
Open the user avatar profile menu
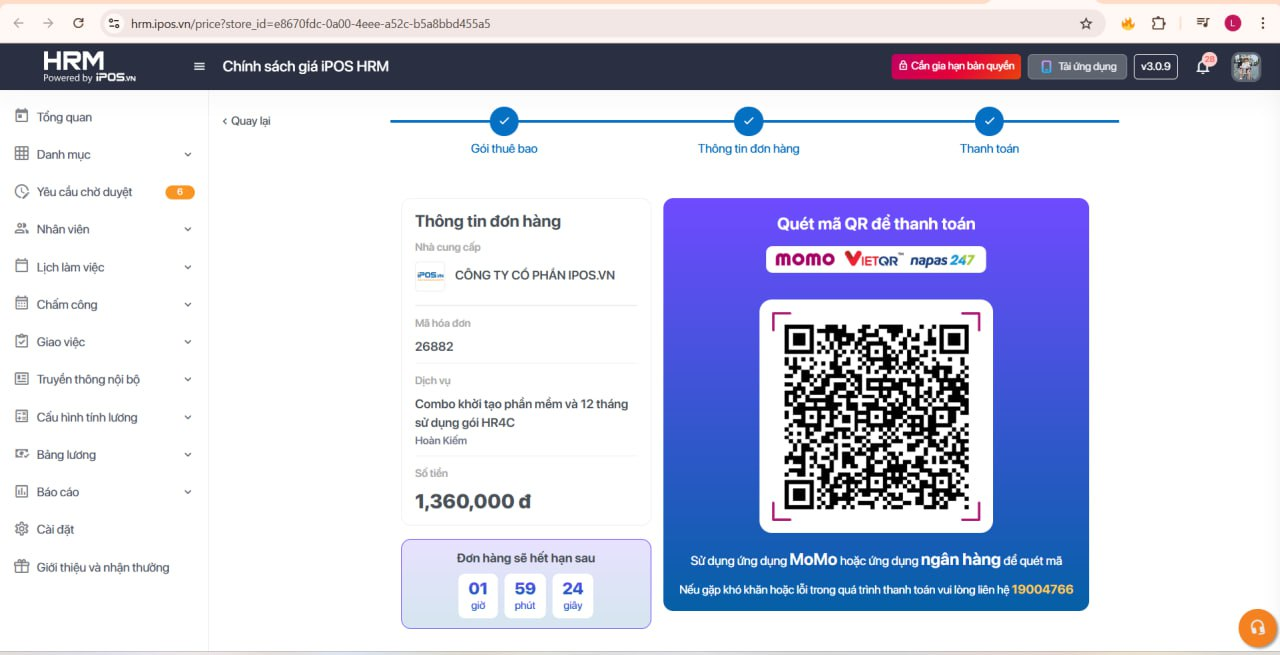coord(1245,67)
